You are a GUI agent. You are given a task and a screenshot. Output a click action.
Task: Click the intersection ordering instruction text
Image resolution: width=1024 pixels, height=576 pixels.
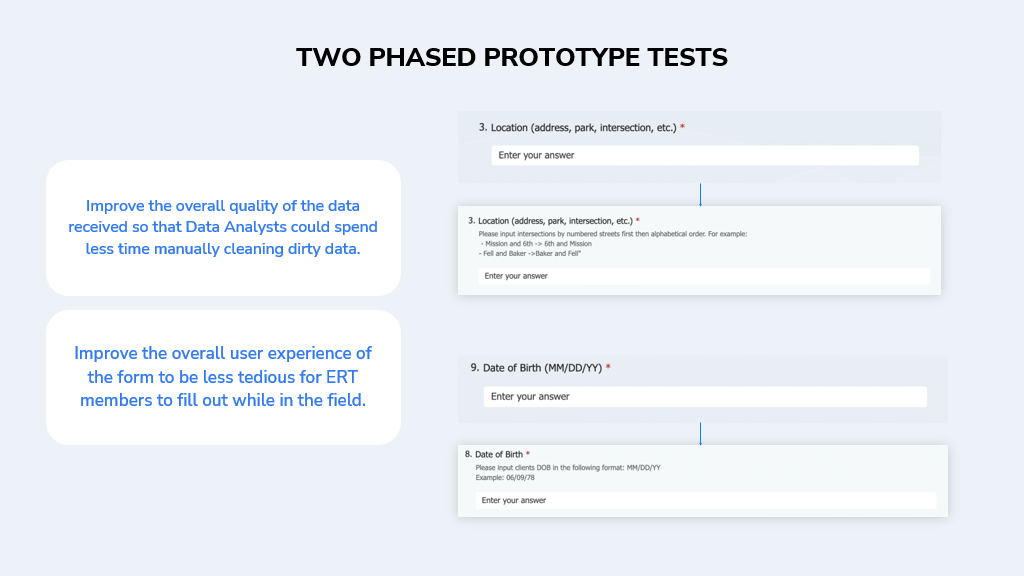point(613,234)
